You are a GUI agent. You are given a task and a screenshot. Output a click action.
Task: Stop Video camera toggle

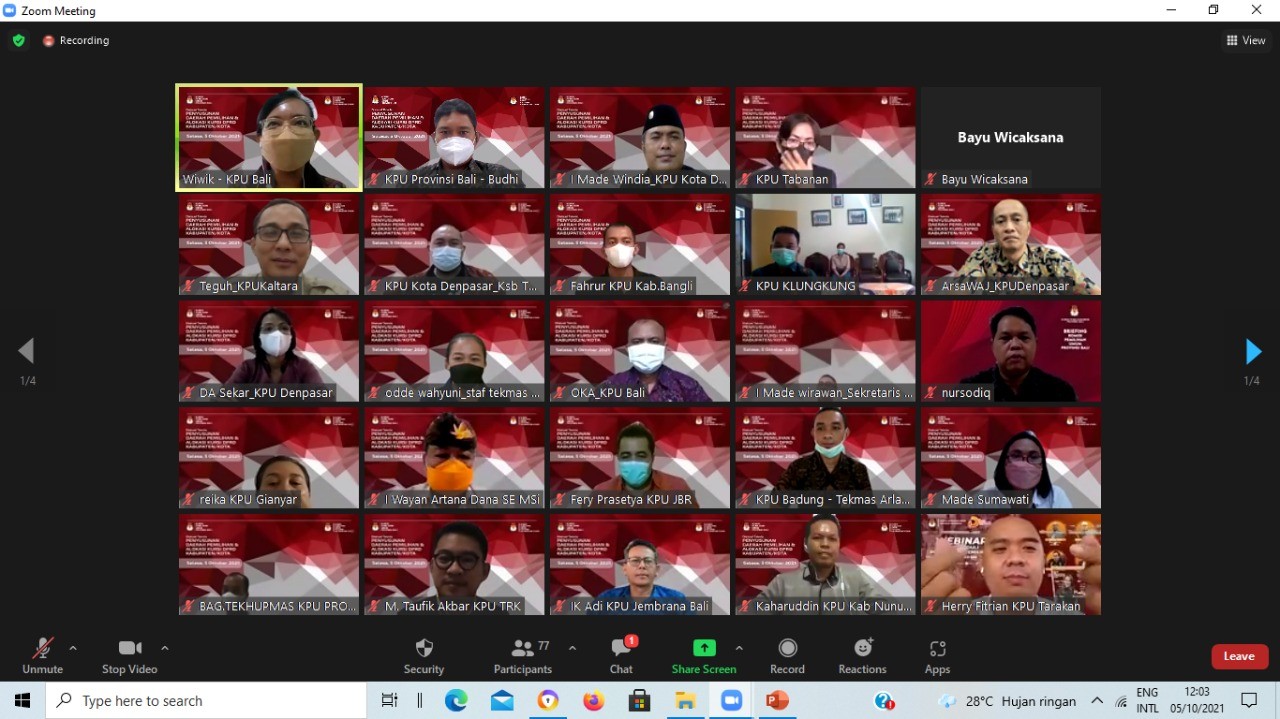[x=129, y=656]
